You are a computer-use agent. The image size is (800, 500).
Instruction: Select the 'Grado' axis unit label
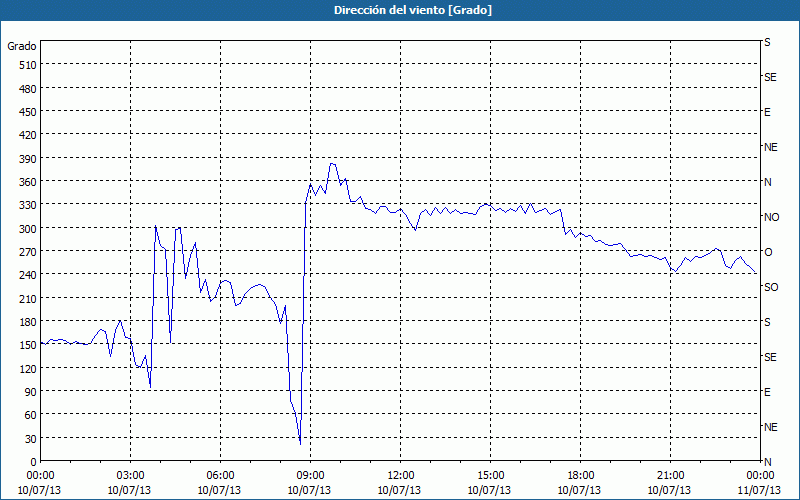pos(22,46)
